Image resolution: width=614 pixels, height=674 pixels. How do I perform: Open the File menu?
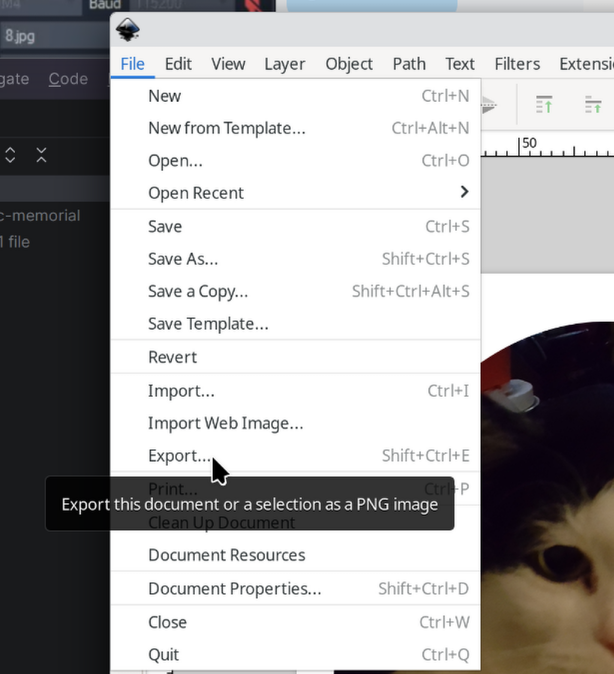(132, 64)
